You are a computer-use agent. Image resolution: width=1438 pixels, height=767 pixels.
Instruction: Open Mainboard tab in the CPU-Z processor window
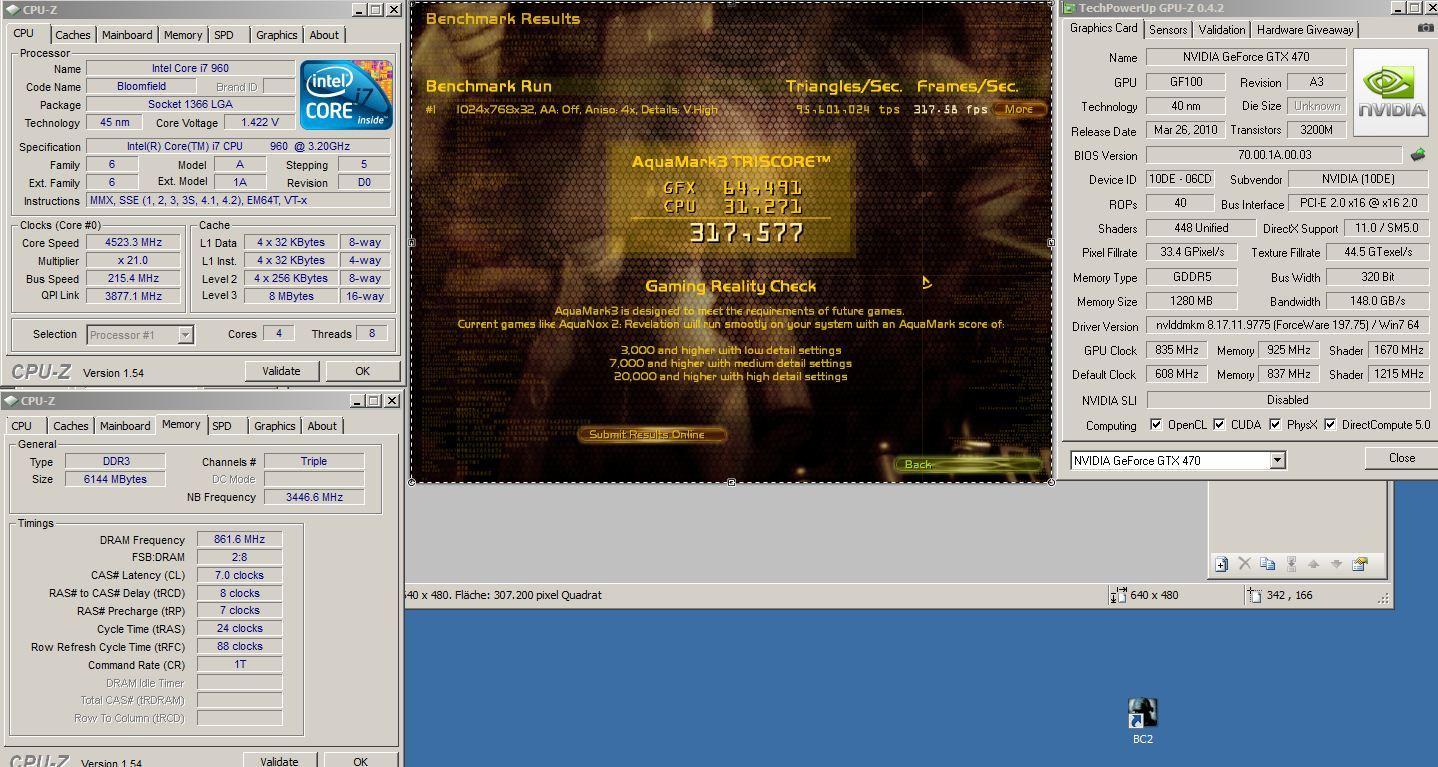127,35
